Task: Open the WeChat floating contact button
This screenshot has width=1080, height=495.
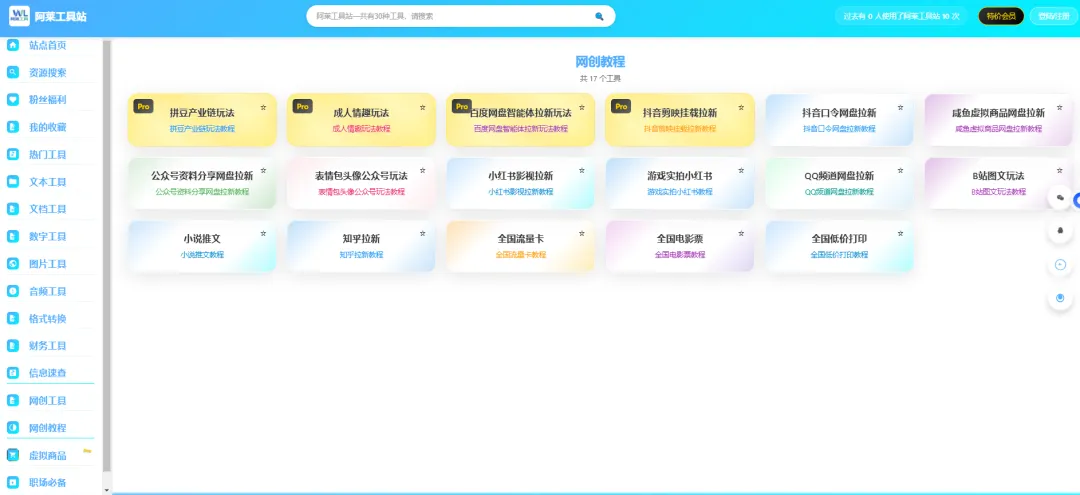Action: click(1060, 197)
